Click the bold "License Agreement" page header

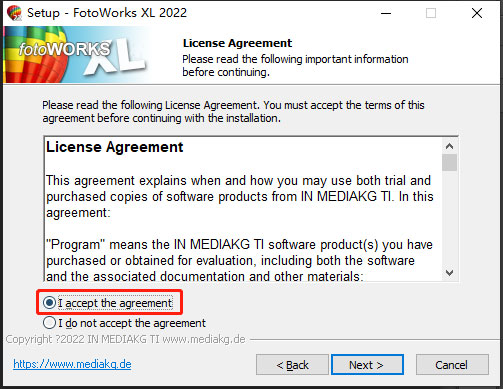pyautogui.click(x=237, y=43)
